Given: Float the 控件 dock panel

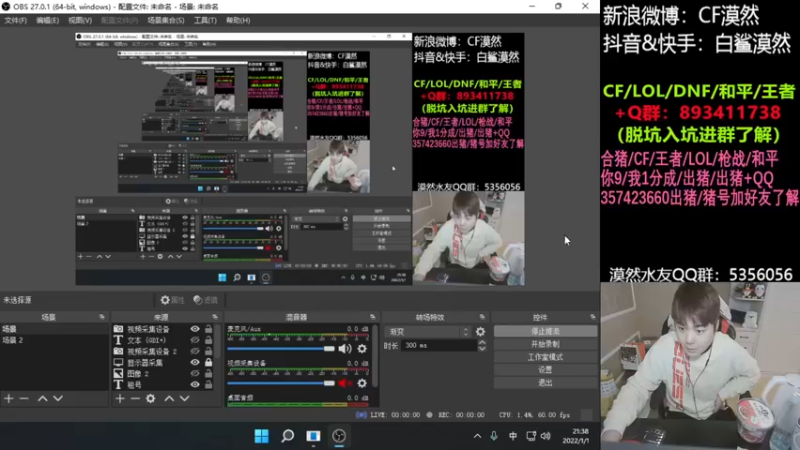Looking at the screenshot, I should (x=592, y=317).
